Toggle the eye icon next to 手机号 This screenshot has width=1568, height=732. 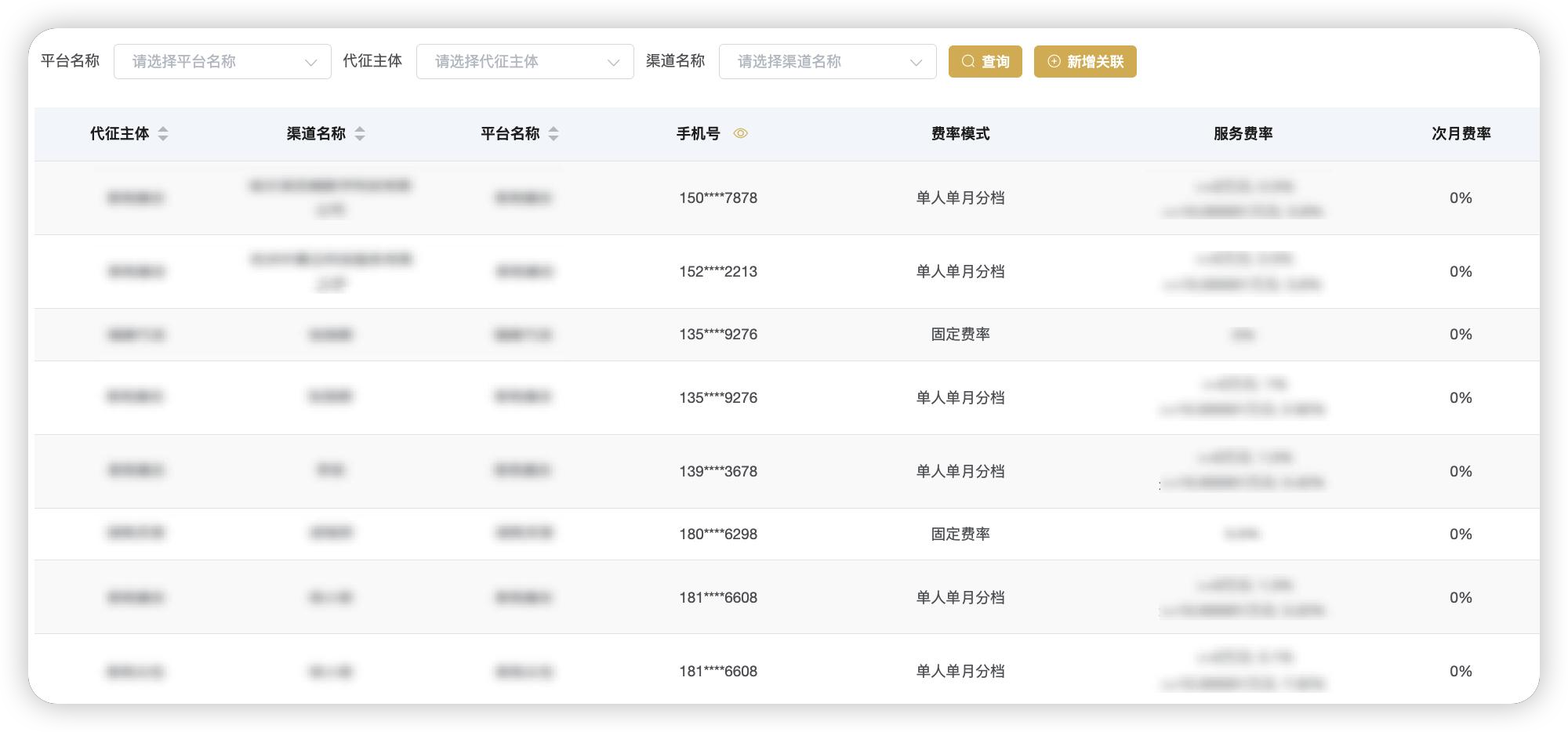(x=740, y=134)
